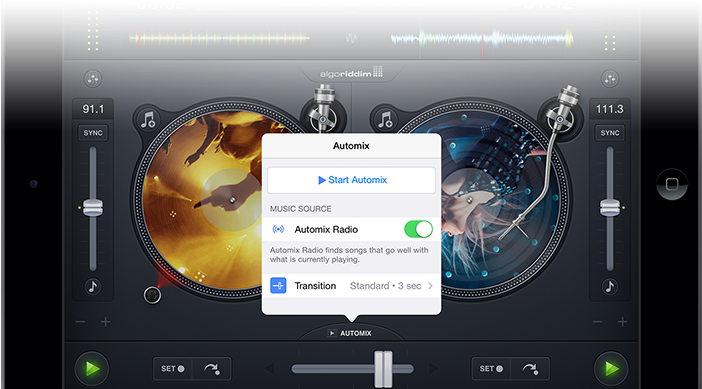Image resolution: width=702 pixels, height=389 pixels.
Task: Set cue point on left deck
Action: (x=173, y=368)
